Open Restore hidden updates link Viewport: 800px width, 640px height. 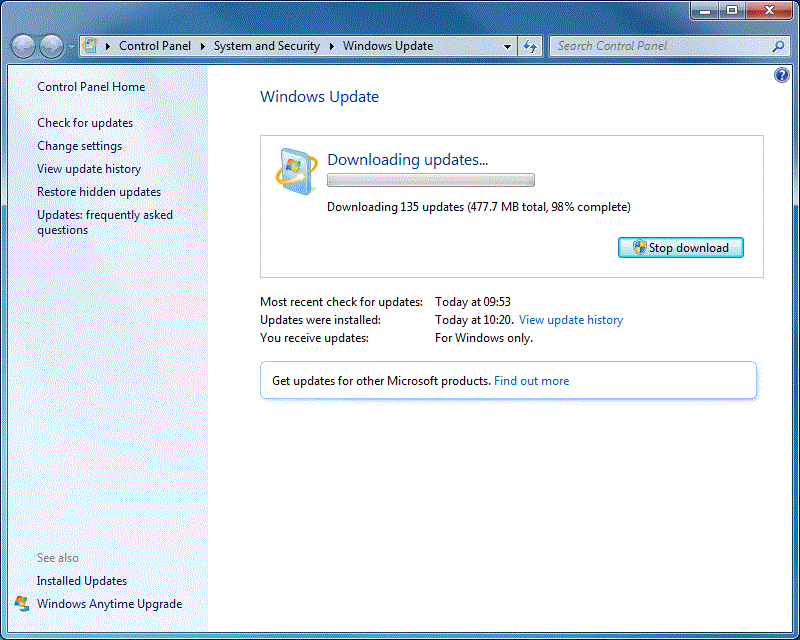click(x=99, y=192)
